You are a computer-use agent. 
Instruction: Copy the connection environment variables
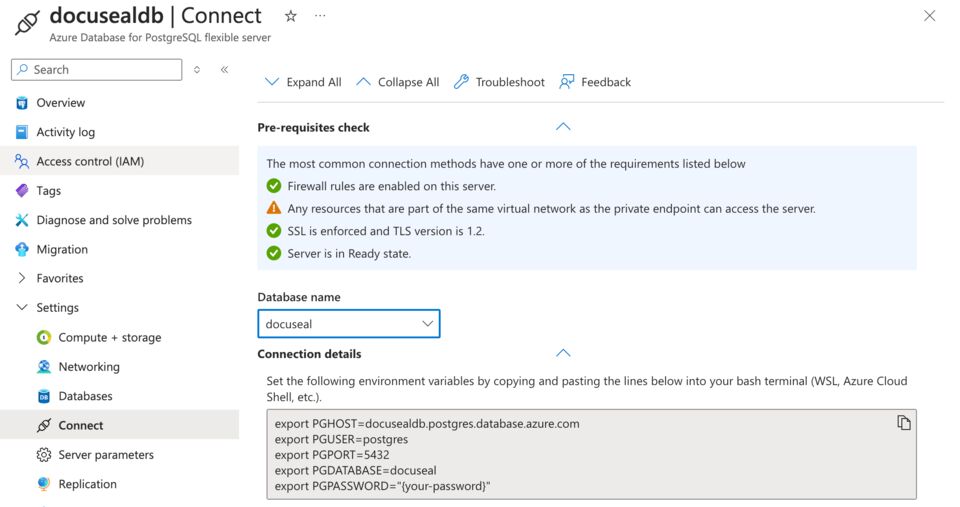[904, 422]
